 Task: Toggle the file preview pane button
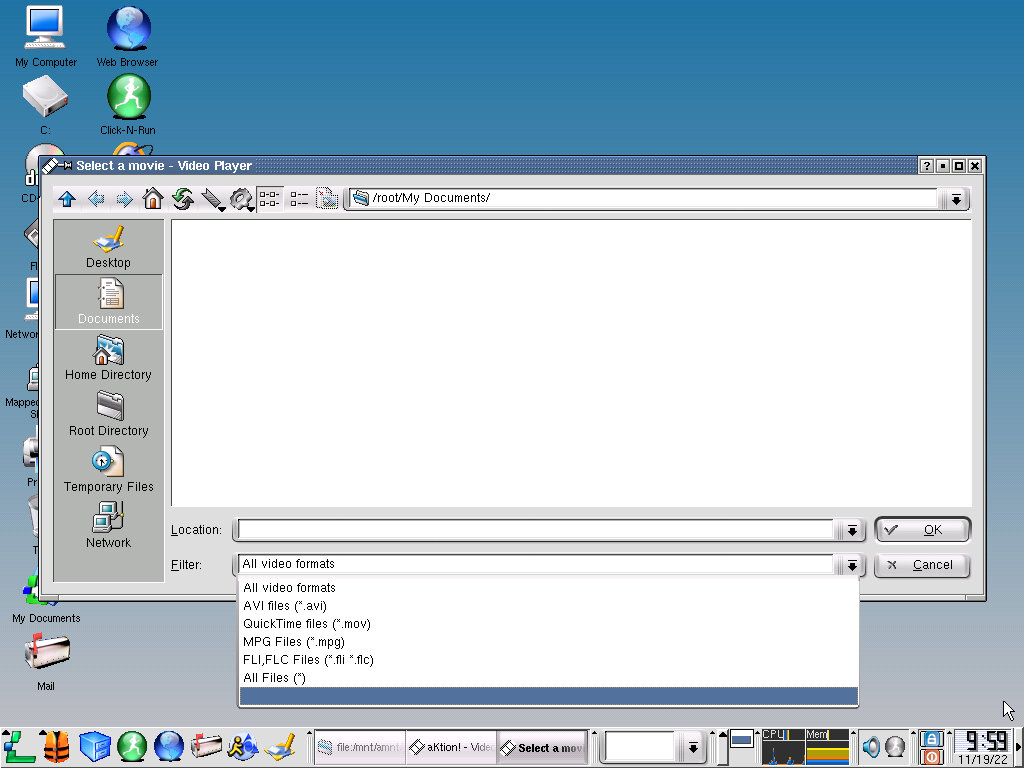coord(327,199)
